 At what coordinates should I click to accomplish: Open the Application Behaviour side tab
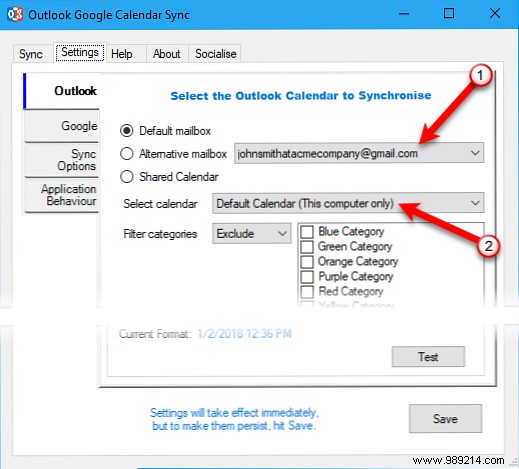point(62,195)
